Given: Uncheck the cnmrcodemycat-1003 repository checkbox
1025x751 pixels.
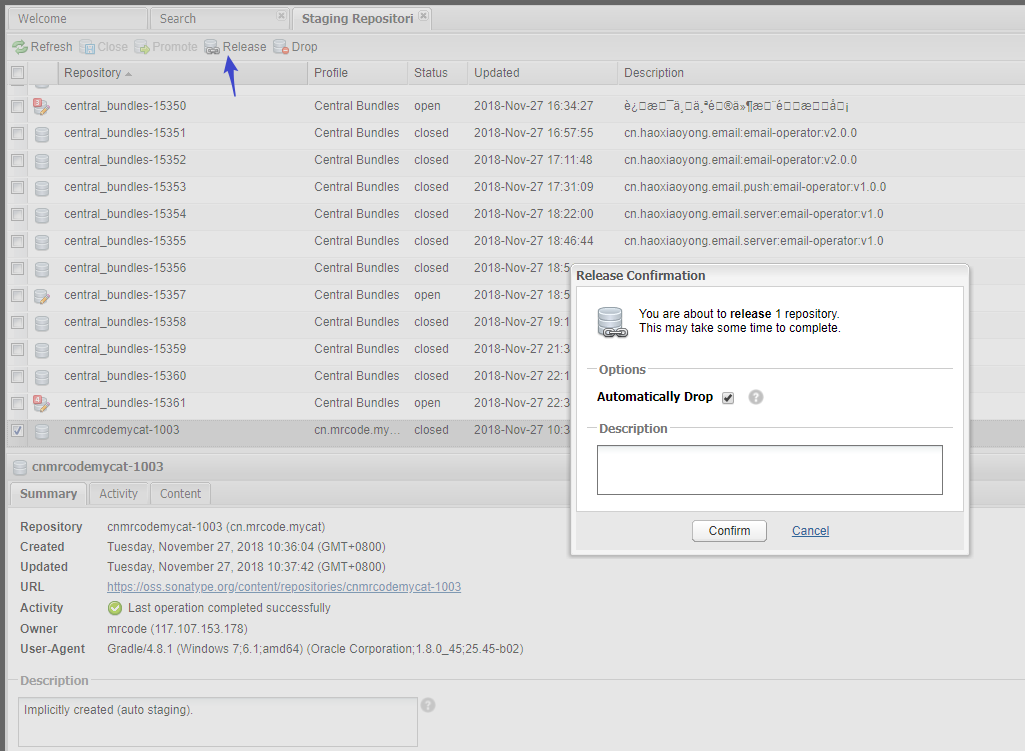Looking at the screenshot, I should 17,430.
